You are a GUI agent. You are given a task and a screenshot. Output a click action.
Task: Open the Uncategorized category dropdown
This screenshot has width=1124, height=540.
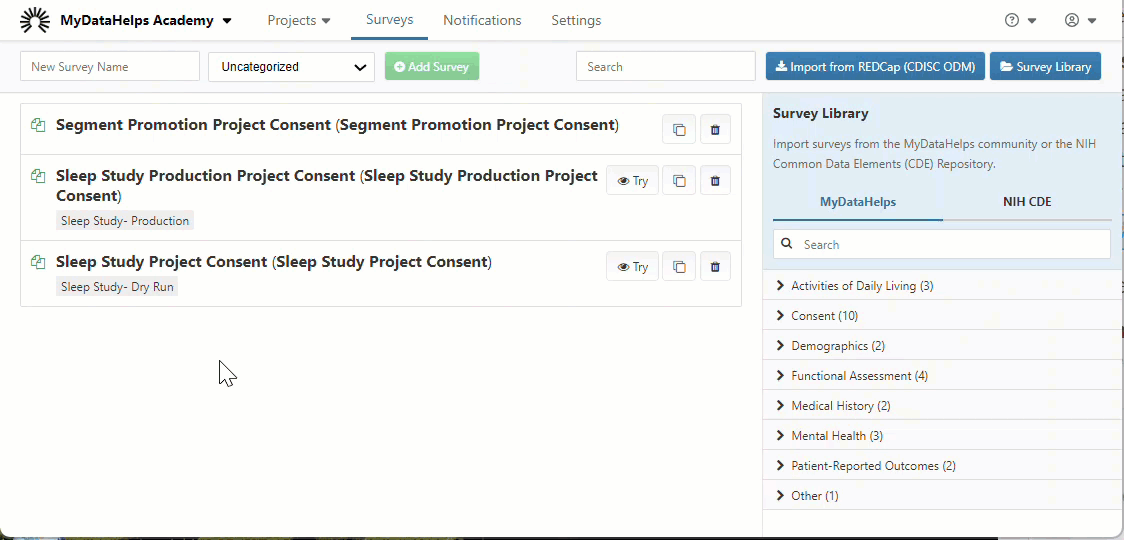[291, 67]
